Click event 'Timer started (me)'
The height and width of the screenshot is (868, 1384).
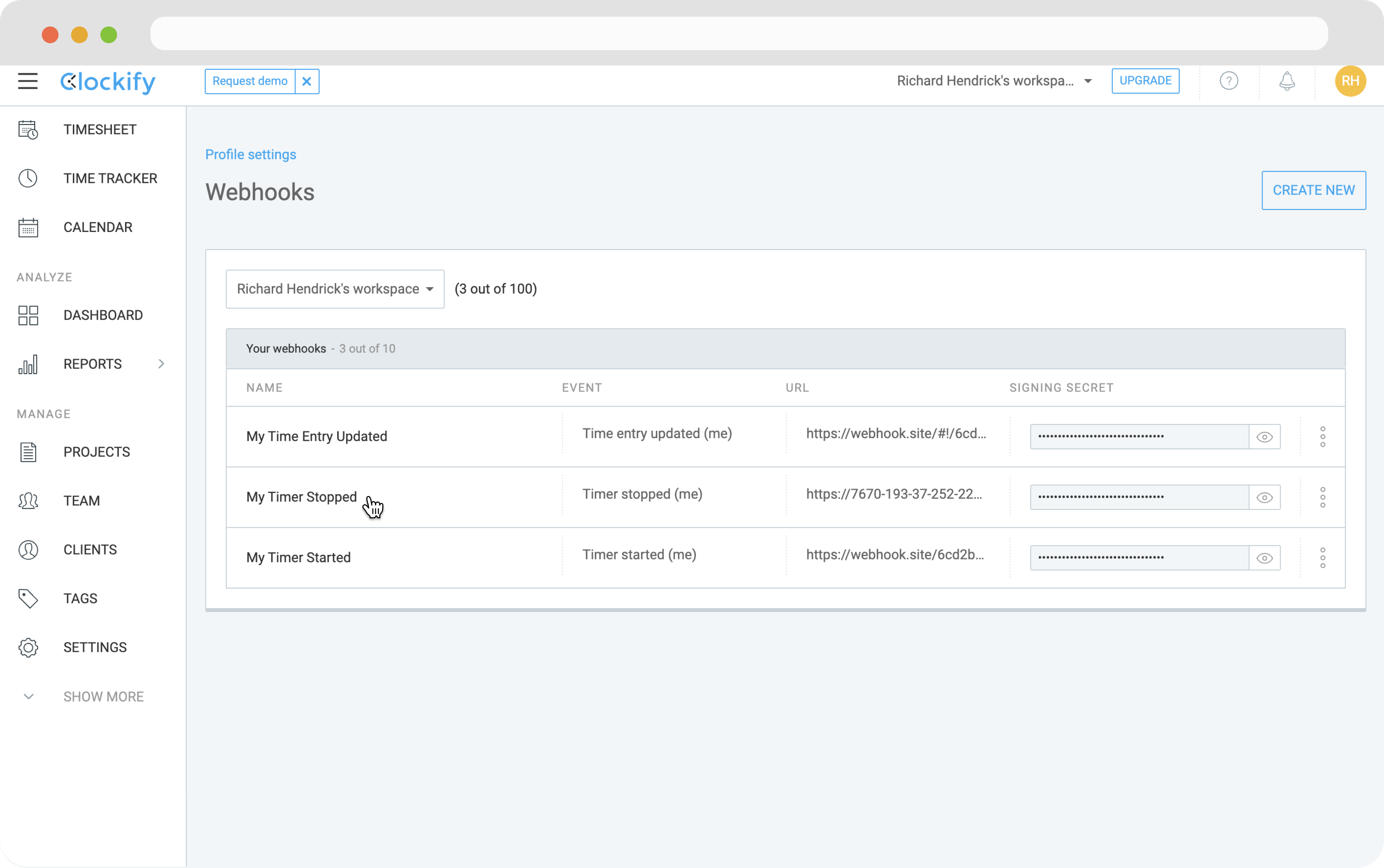click(x=639, y=555)
